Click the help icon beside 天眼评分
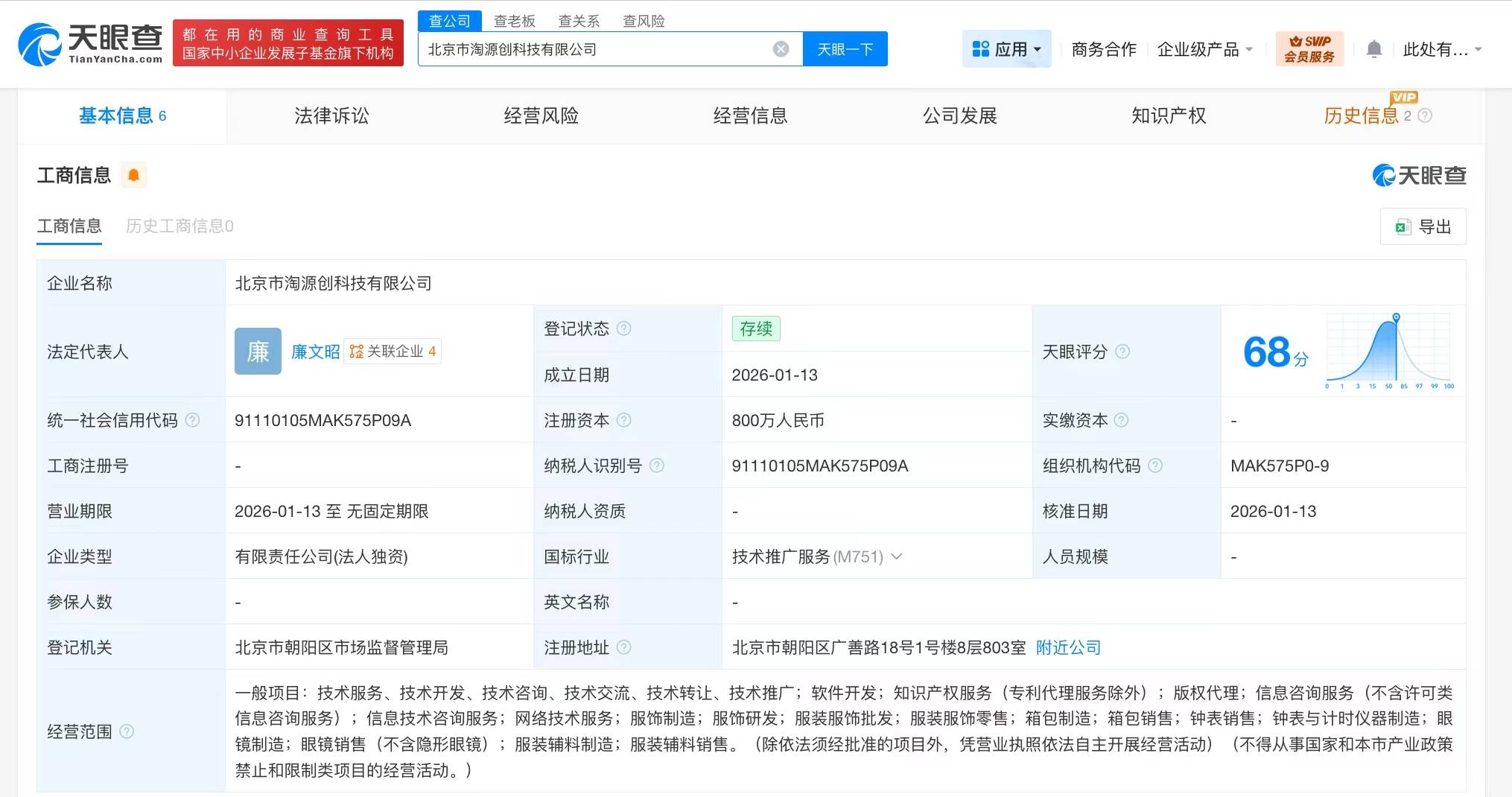1512x797 pixels. pos(1125,352)
